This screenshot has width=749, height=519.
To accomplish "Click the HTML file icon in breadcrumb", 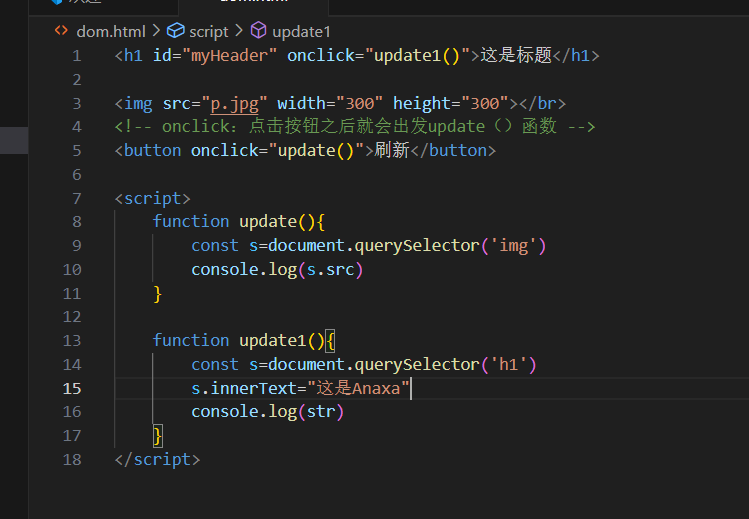I will [61, 31].
